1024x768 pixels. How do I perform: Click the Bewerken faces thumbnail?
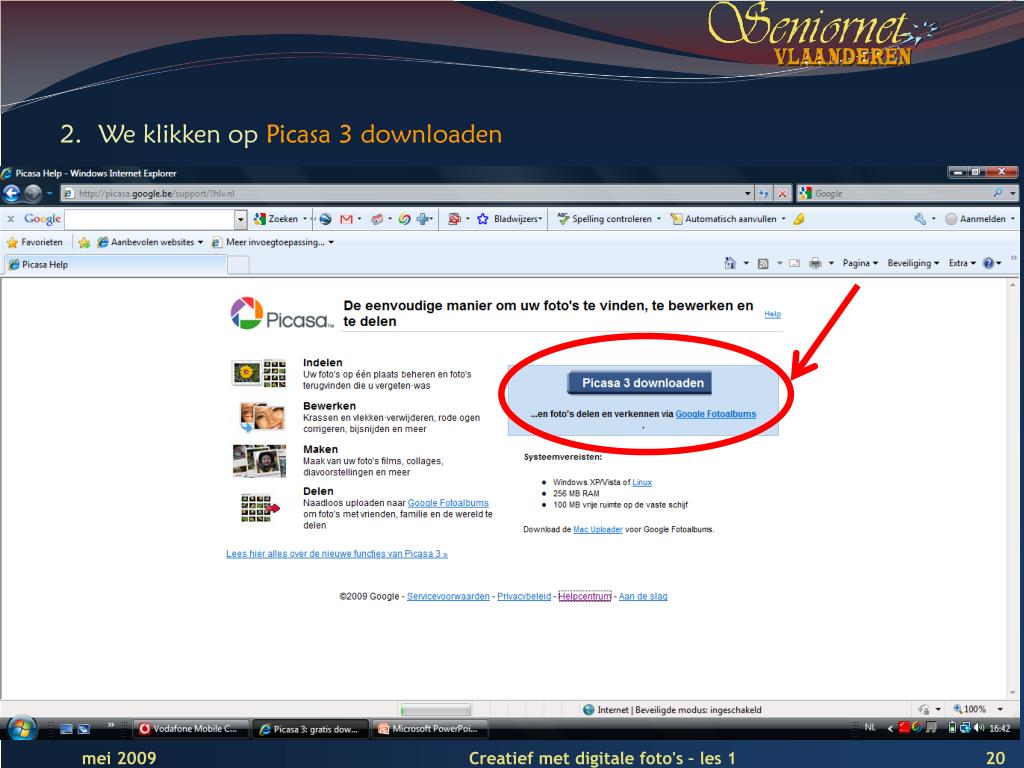[x=263, y=418]
